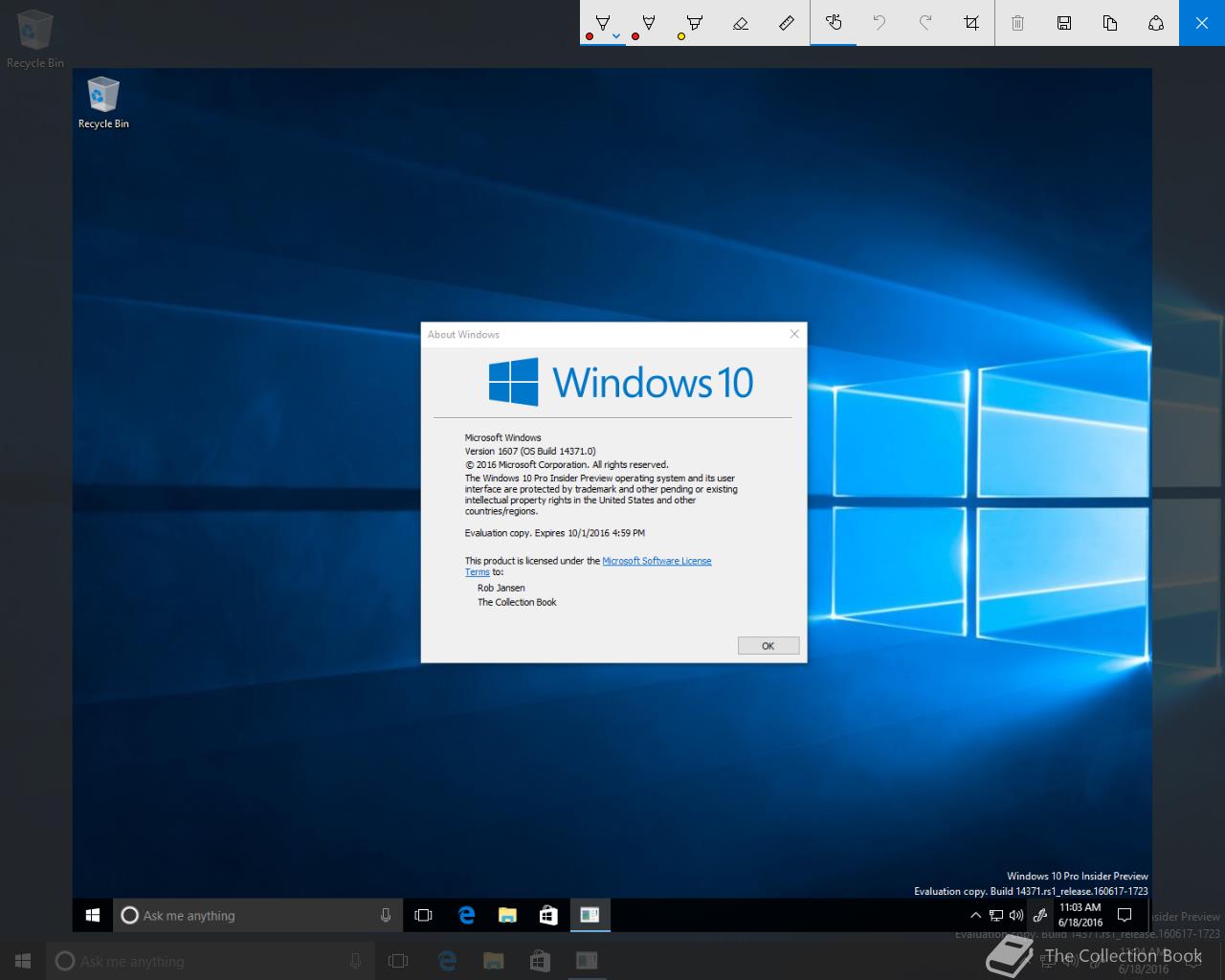
Task: Click the network tray icon in sketch
Action: tap(995, 916)
